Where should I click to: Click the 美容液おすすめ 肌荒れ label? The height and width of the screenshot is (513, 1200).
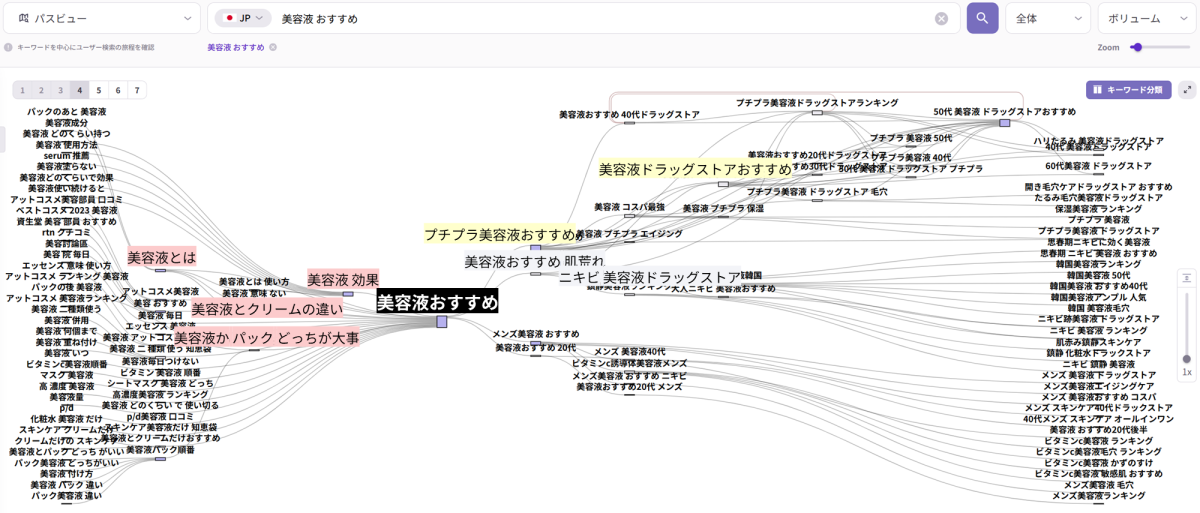pyautogui.click(x=534, y=261)
